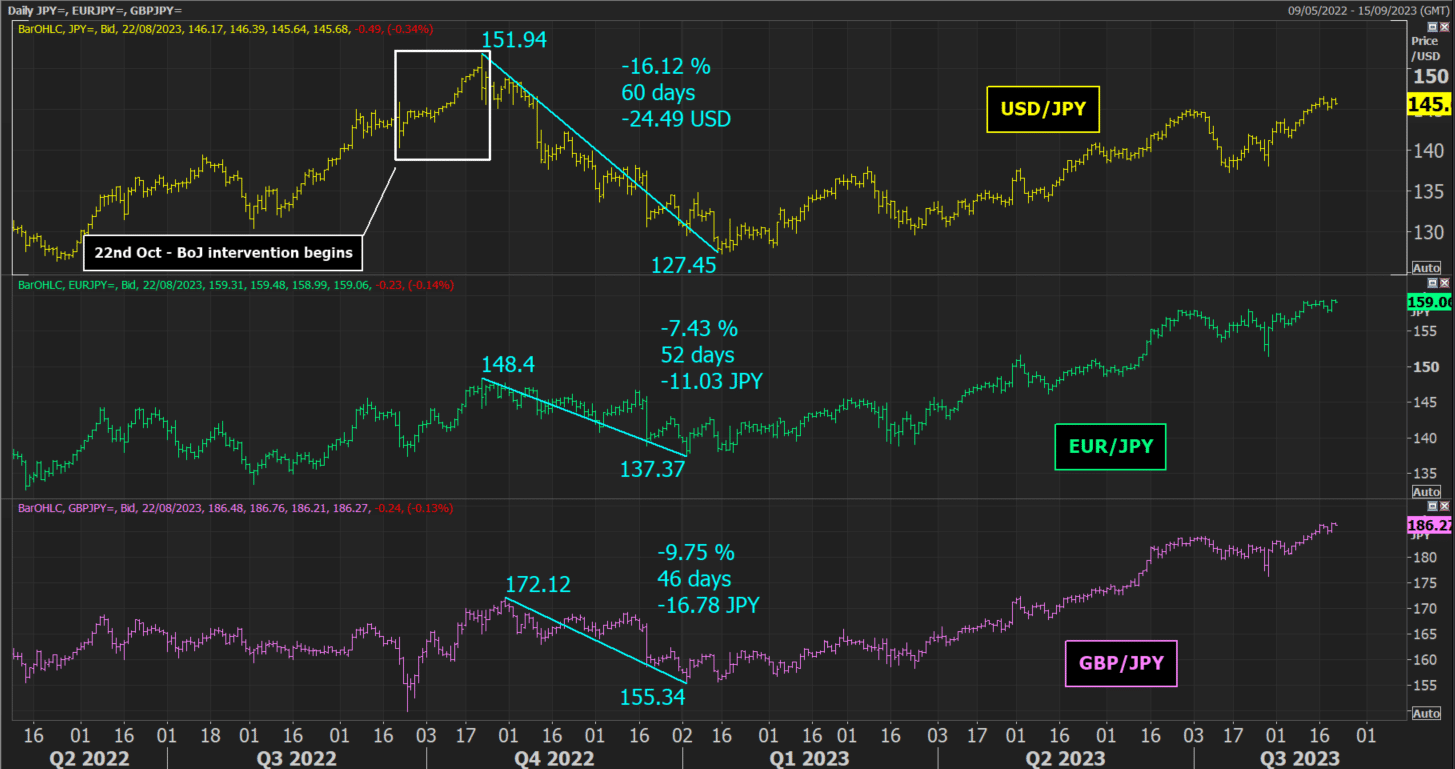Select the BoJ intervention annotation box
The image size is (1455, 769).
224,252
